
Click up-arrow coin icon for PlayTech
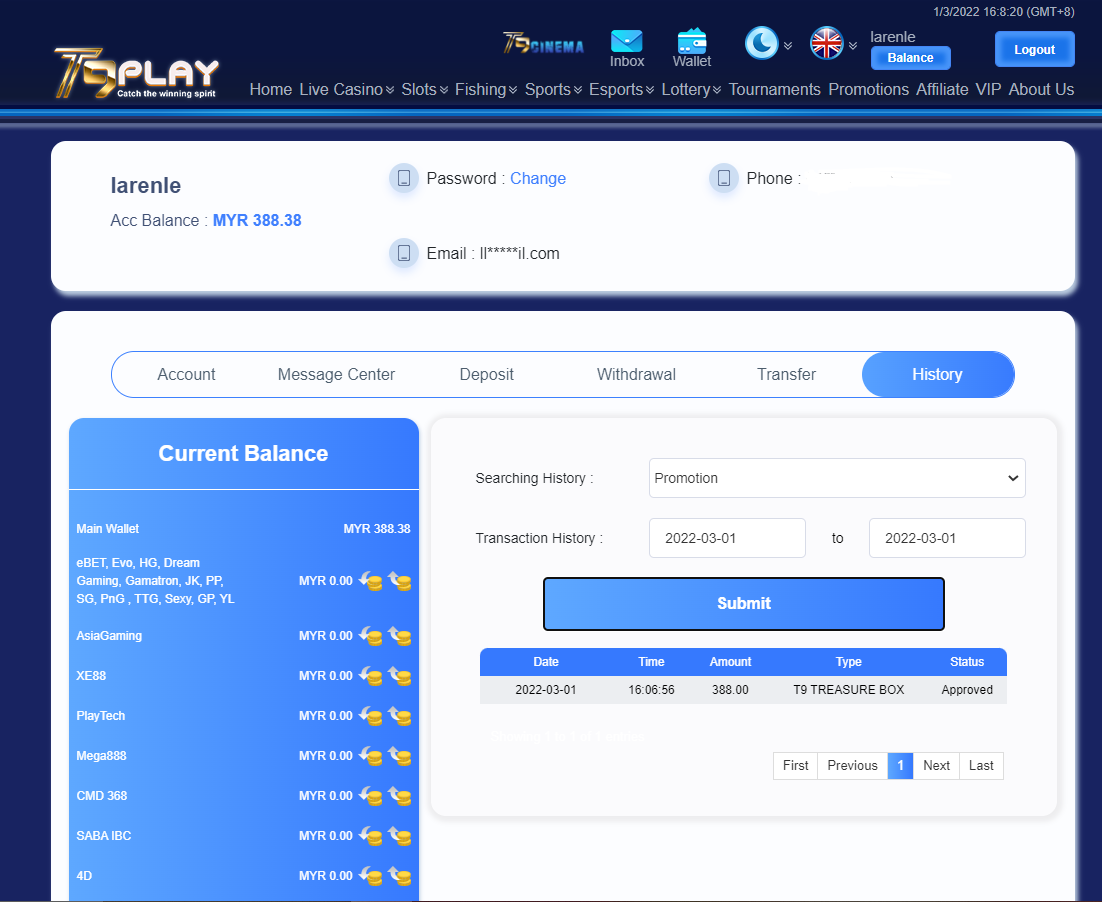click(x=400, y=716)
